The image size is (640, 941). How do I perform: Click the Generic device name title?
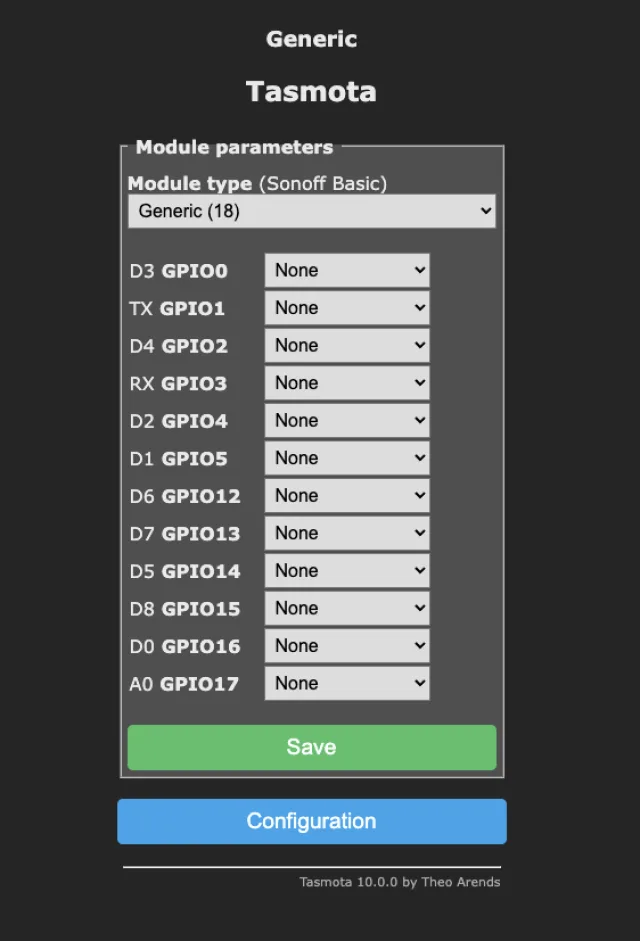coord(311,39)
